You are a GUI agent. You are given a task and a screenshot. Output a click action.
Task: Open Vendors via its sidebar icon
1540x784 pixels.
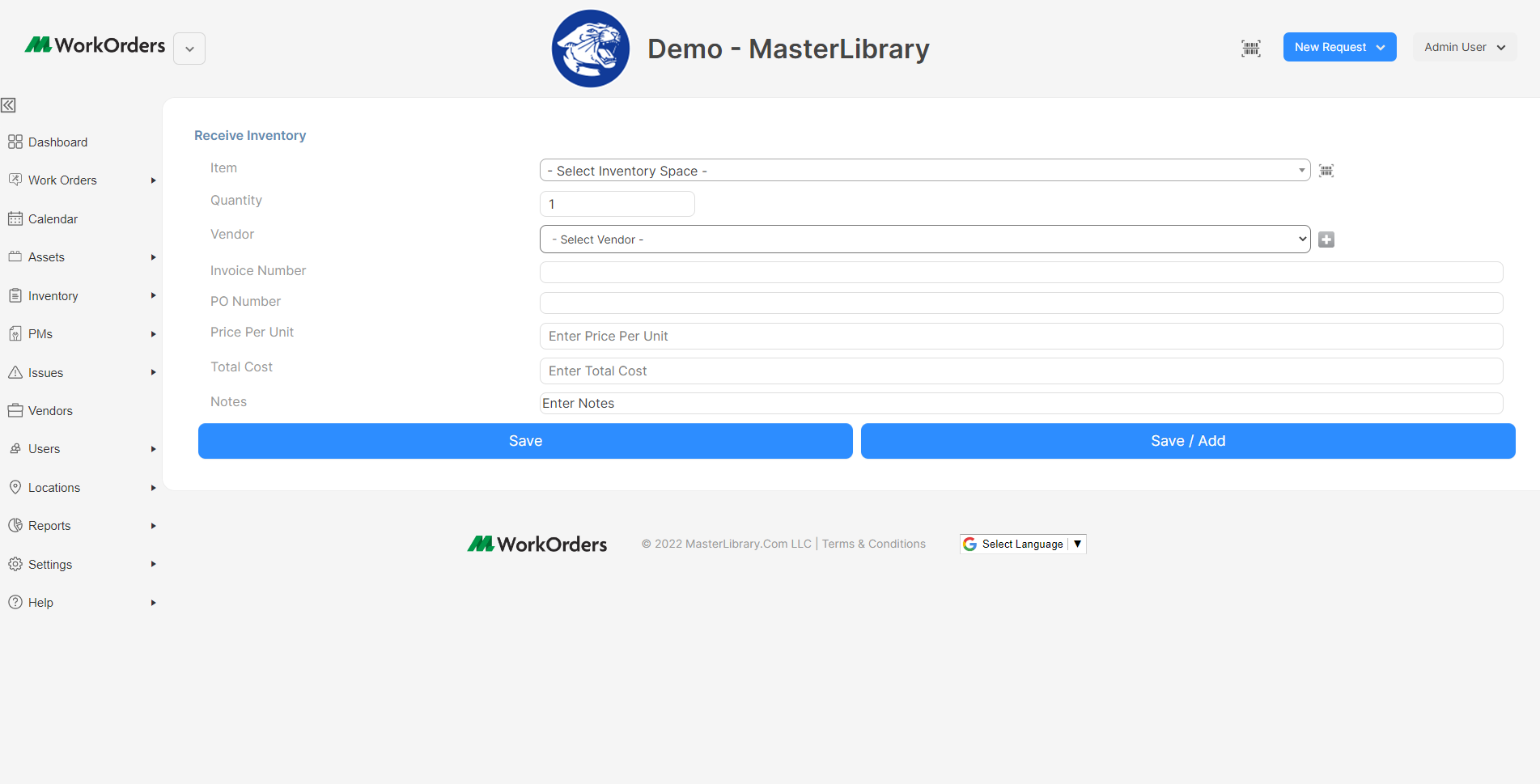click(x=15, y=410)
